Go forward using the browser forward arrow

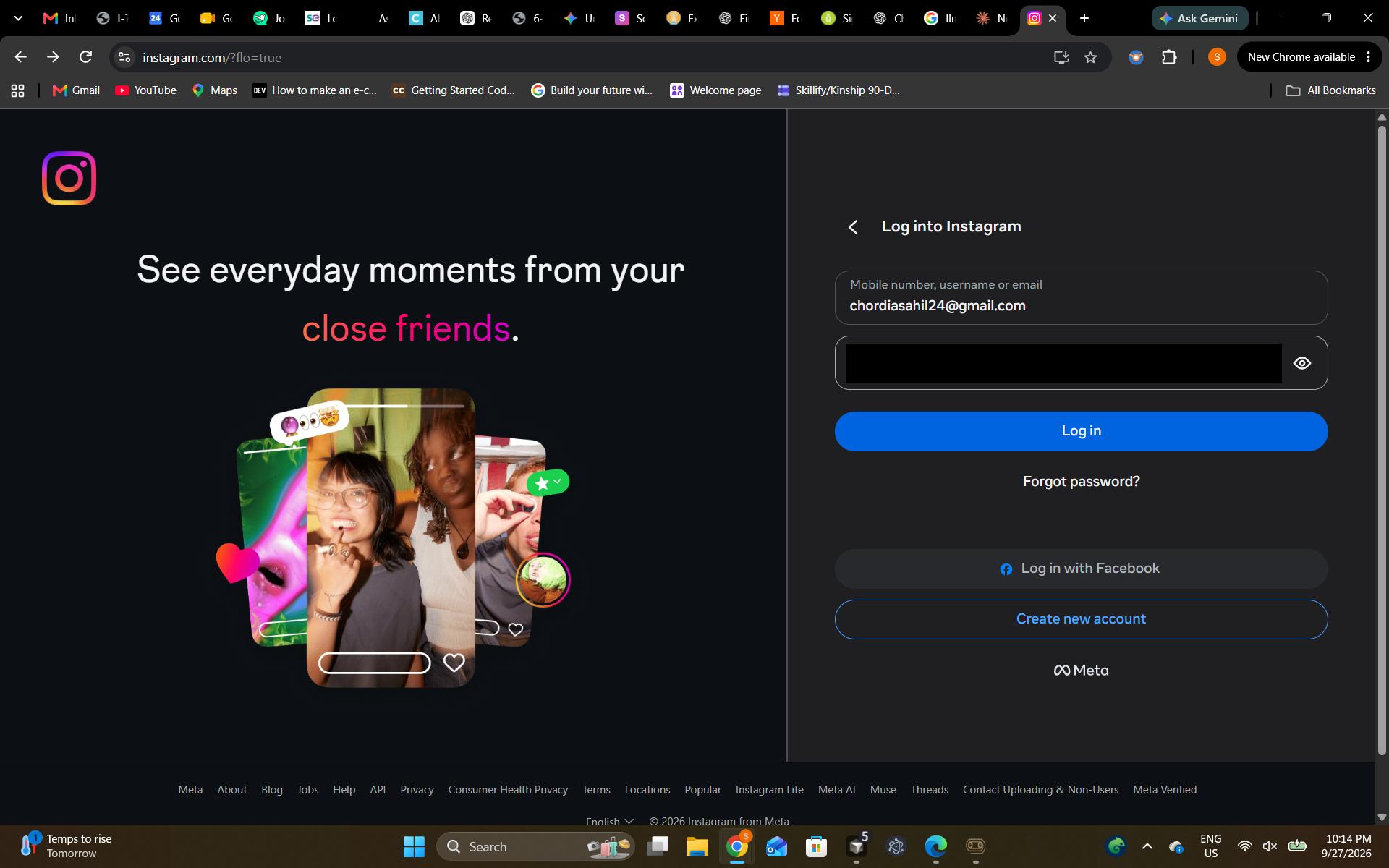(53, 57)
